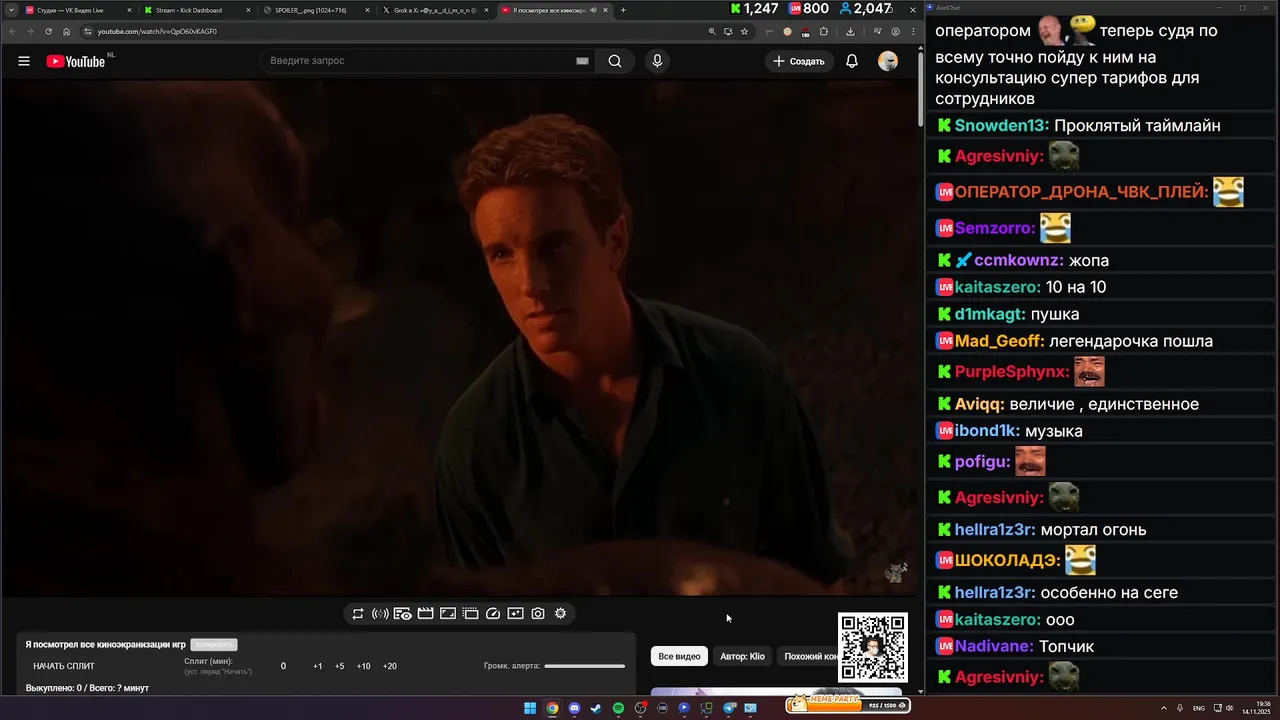Screen dimensions: 1280x720
Task: Switch to SPOILER png image tab
Action: click(x=314, y=10)
